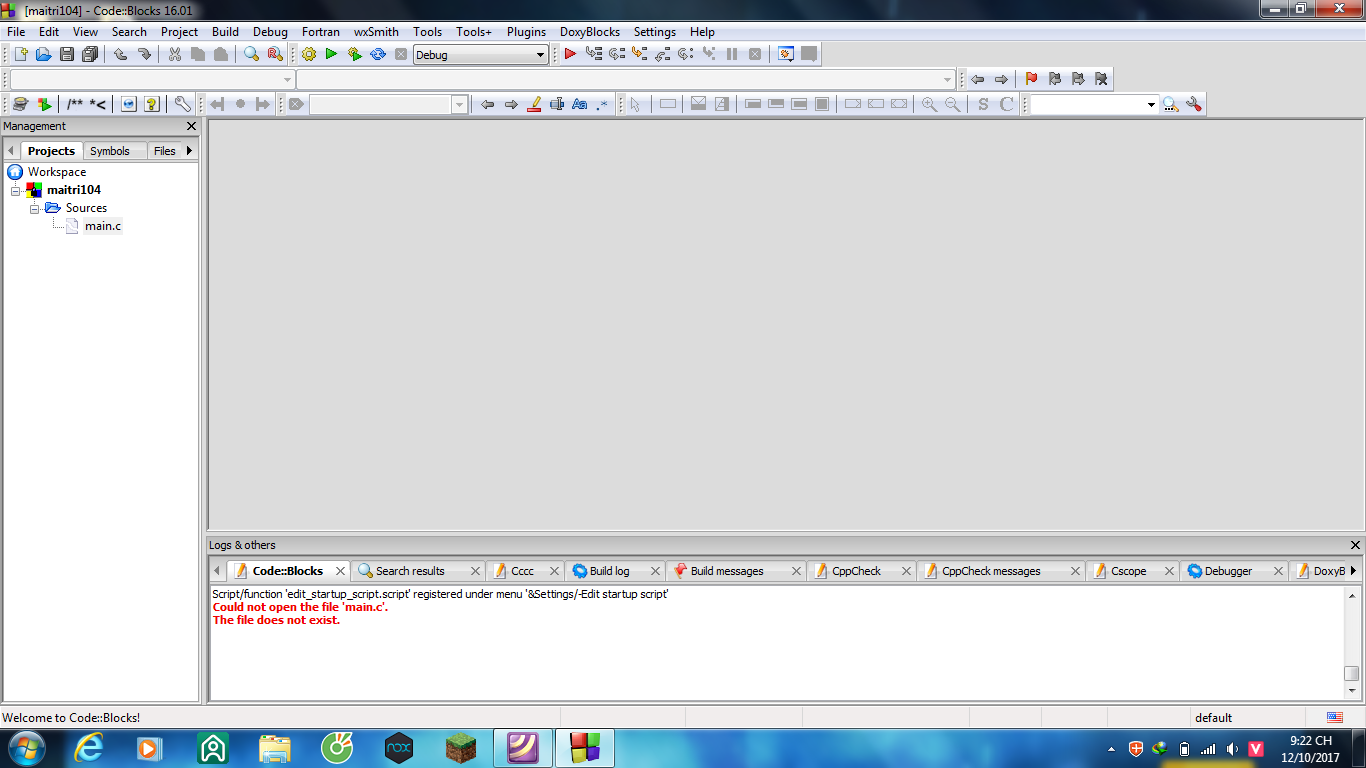Screen dimensions: 1366x768
Task: Create a new file from toolbar
Action: click(x=21, y=54)
